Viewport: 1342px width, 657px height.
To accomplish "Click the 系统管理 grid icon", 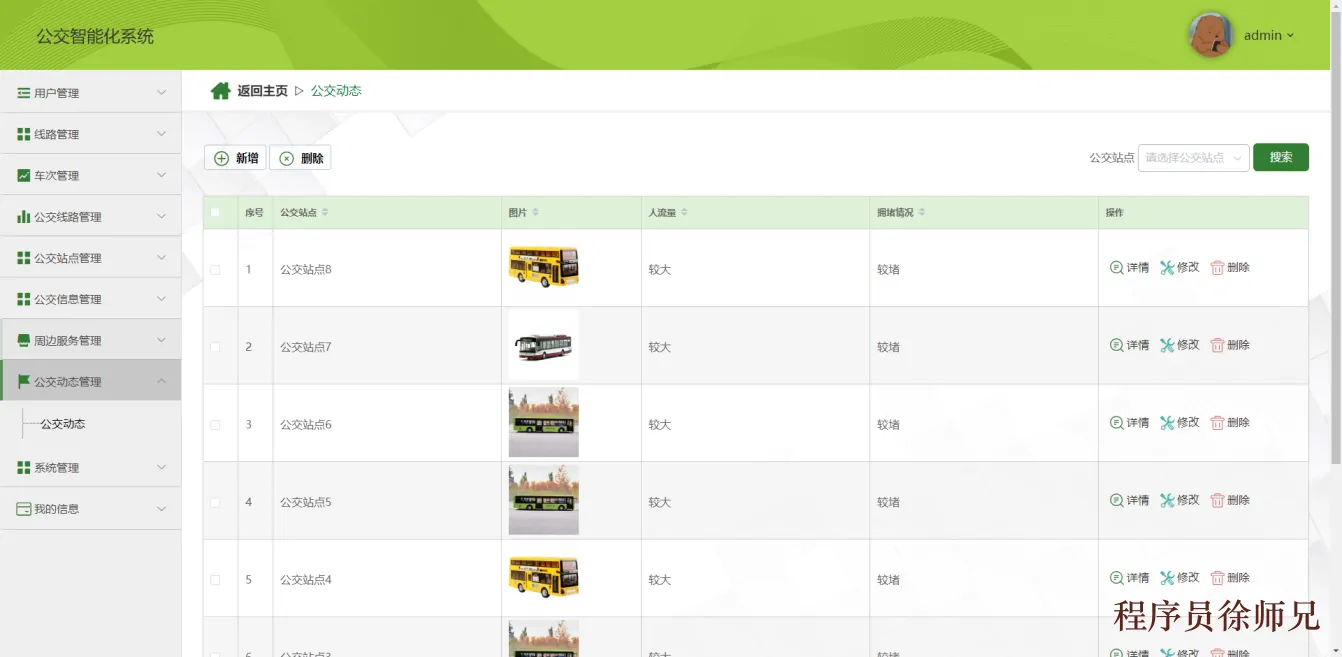I will point(24,467).
